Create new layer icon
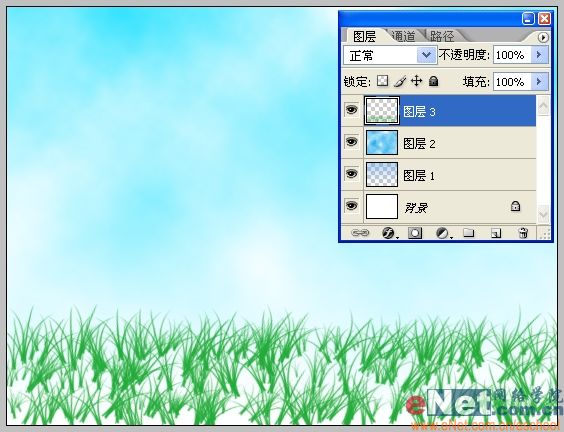 (x=496, y=233)
